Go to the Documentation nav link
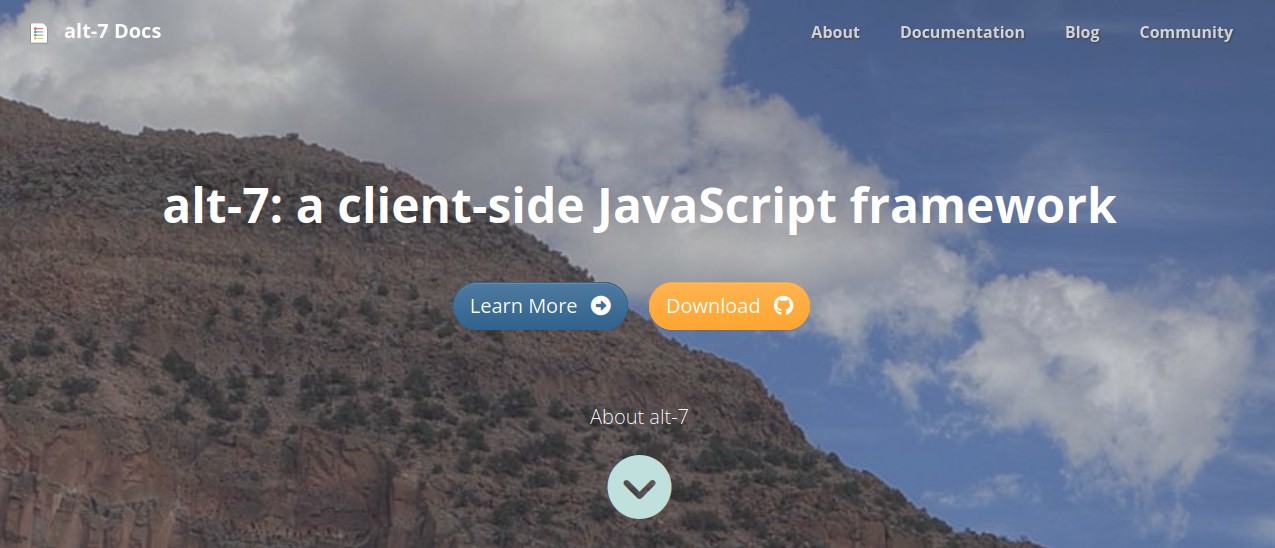Viewport: 1275px width, 548px height. (962, 32)
